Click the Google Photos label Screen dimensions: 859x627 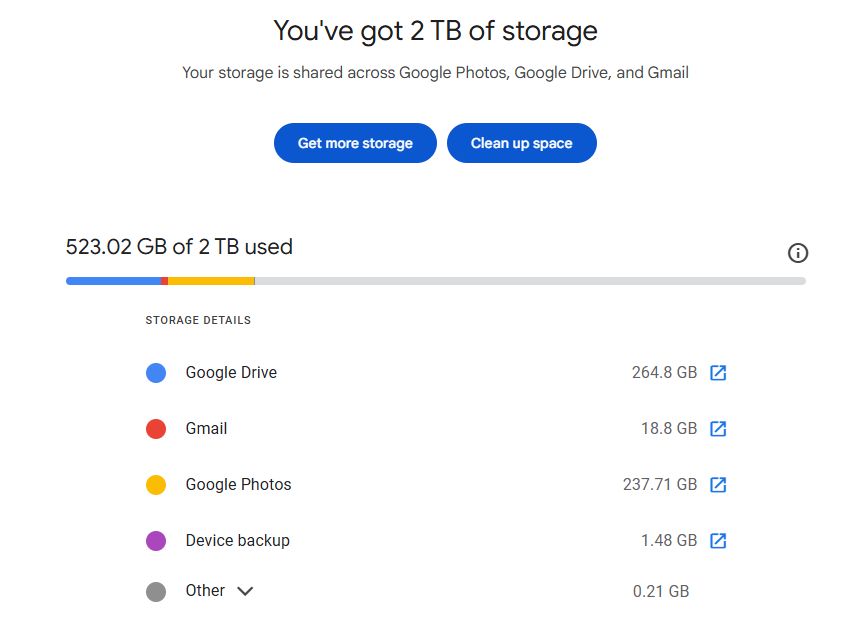(x=238, y=485)
